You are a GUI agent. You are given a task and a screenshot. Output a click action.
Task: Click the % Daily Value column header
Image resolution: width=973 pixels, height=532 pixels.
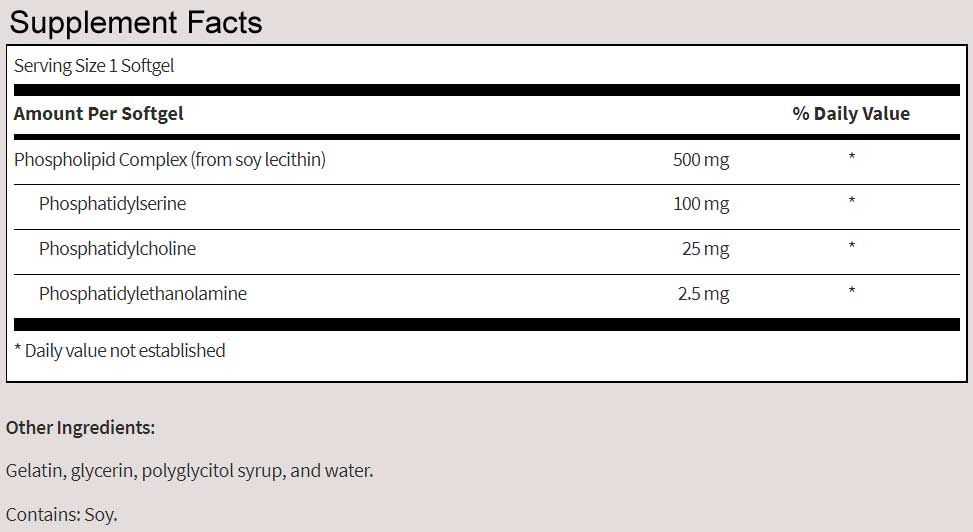pos(851,113)
